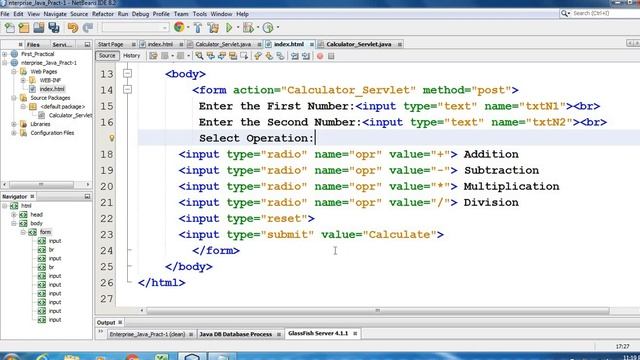Switch to the Start Page tab
640x360 pixels.
point(111,44)
